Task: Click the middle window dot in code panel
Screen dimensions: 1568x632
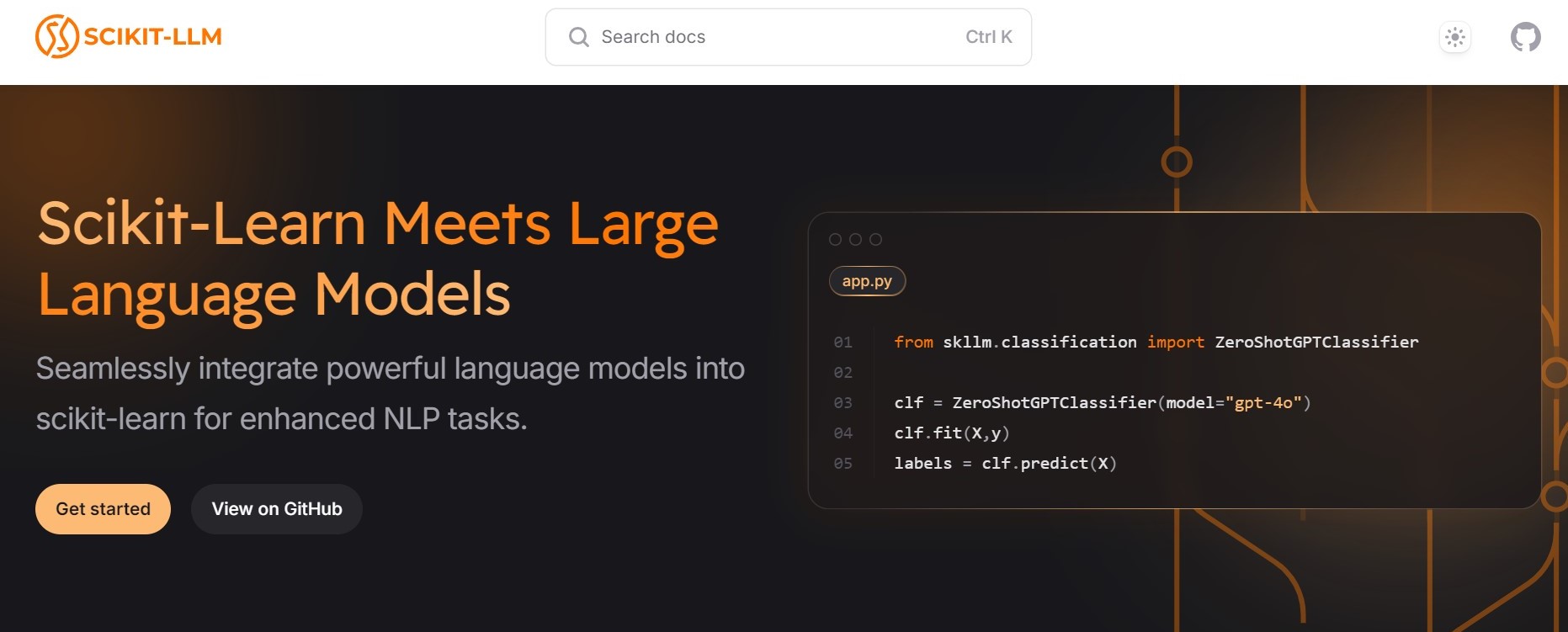Action: pyautogui.click(x=855, y=240)
